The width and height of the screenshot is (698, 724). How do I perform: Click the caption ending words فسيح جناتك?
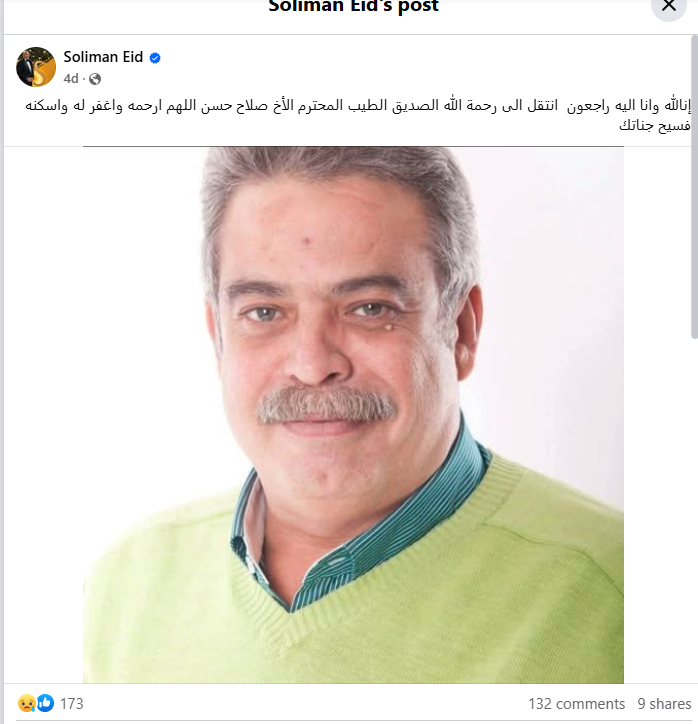(655, 125)
